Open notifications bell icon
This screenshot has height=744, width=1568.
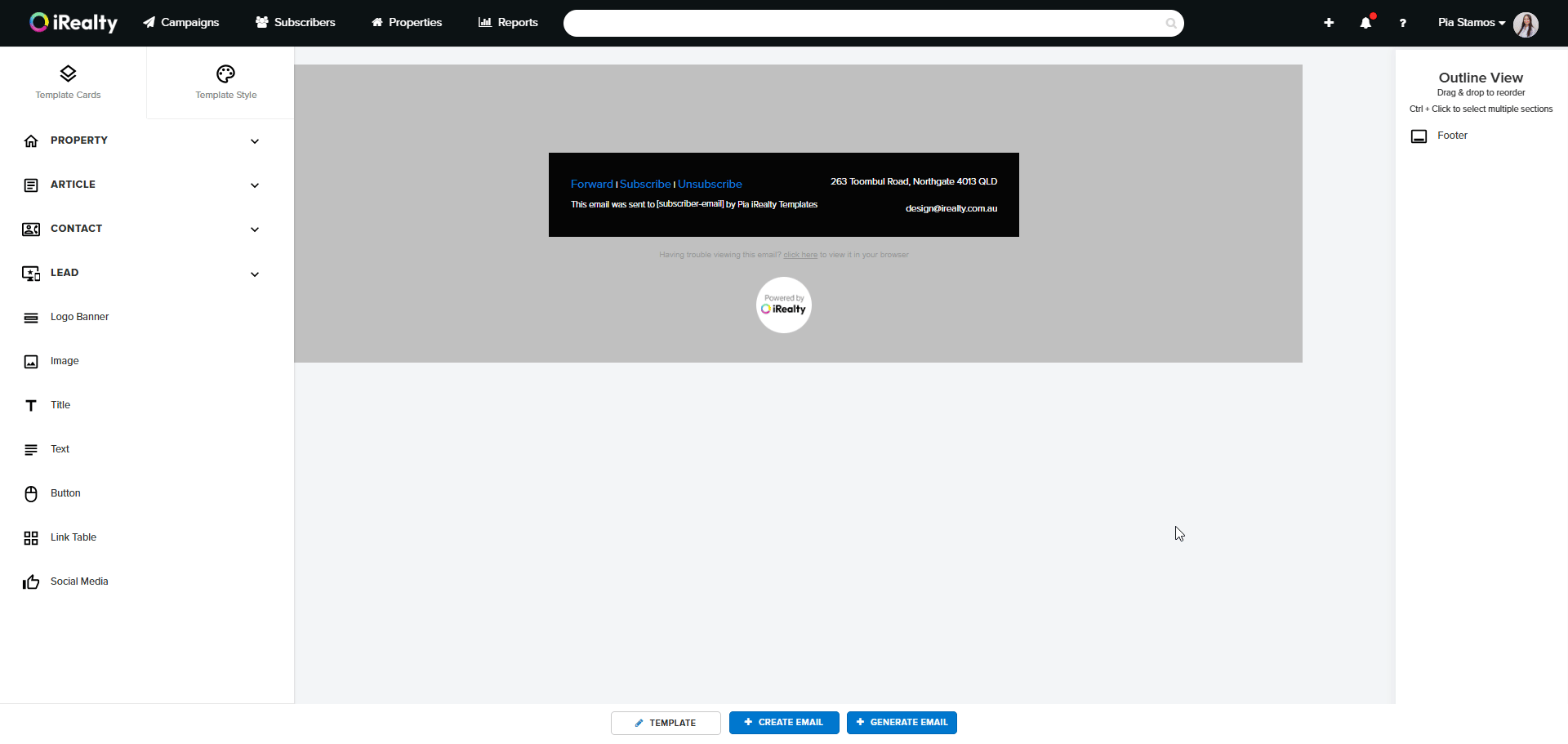click(x=1365, y=23)
